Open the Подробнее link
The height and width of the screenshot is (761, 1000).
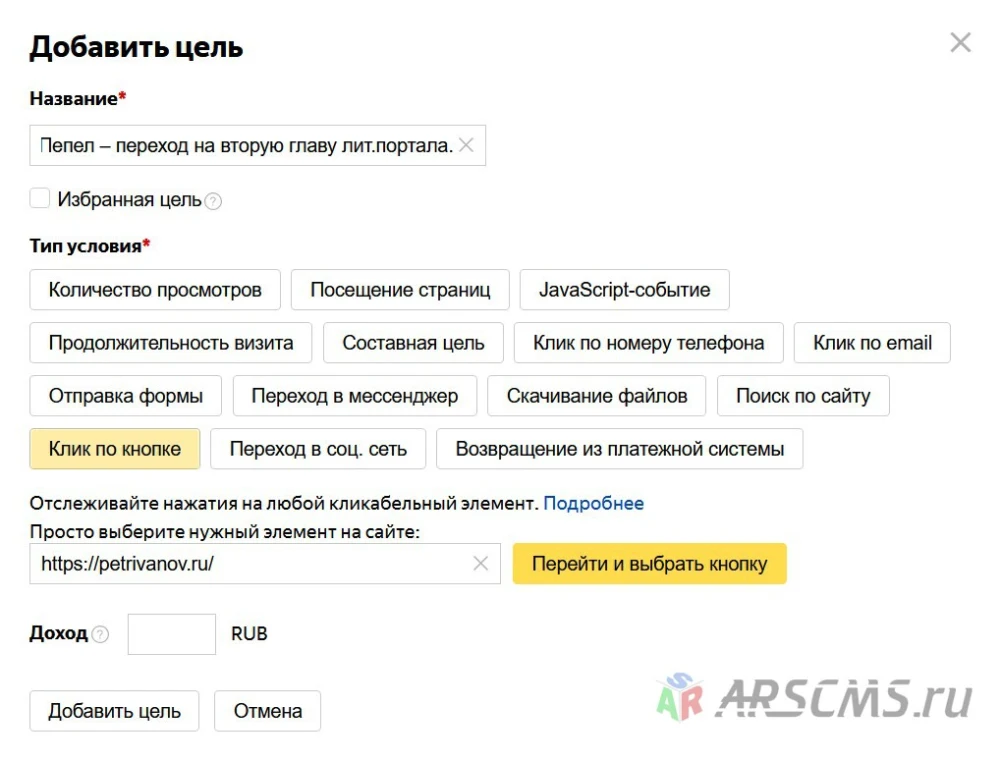pos(593,503)
